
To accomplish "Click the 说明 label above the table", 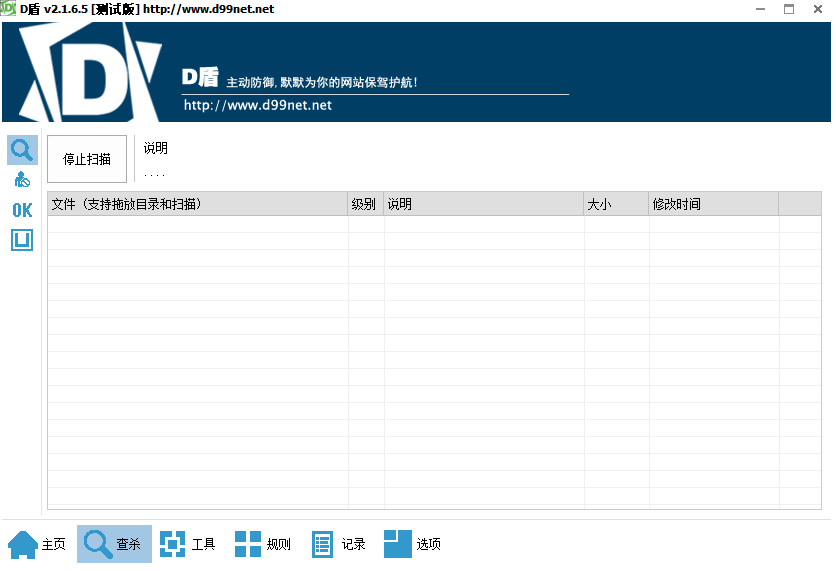I will [156, 148].
